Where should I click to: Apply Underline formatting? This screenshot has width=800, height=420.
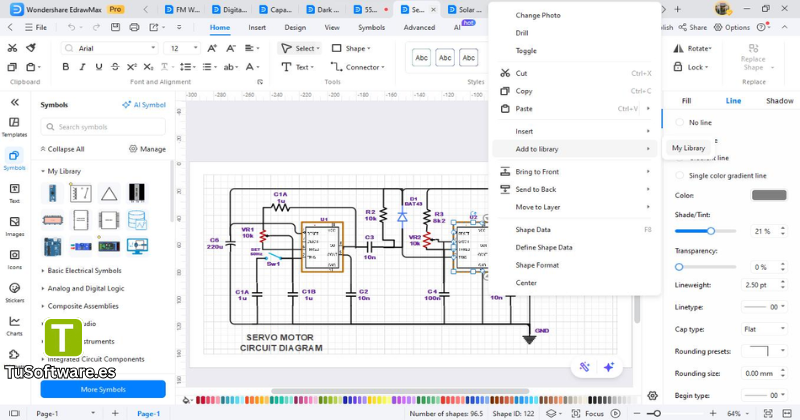[99, 67]
